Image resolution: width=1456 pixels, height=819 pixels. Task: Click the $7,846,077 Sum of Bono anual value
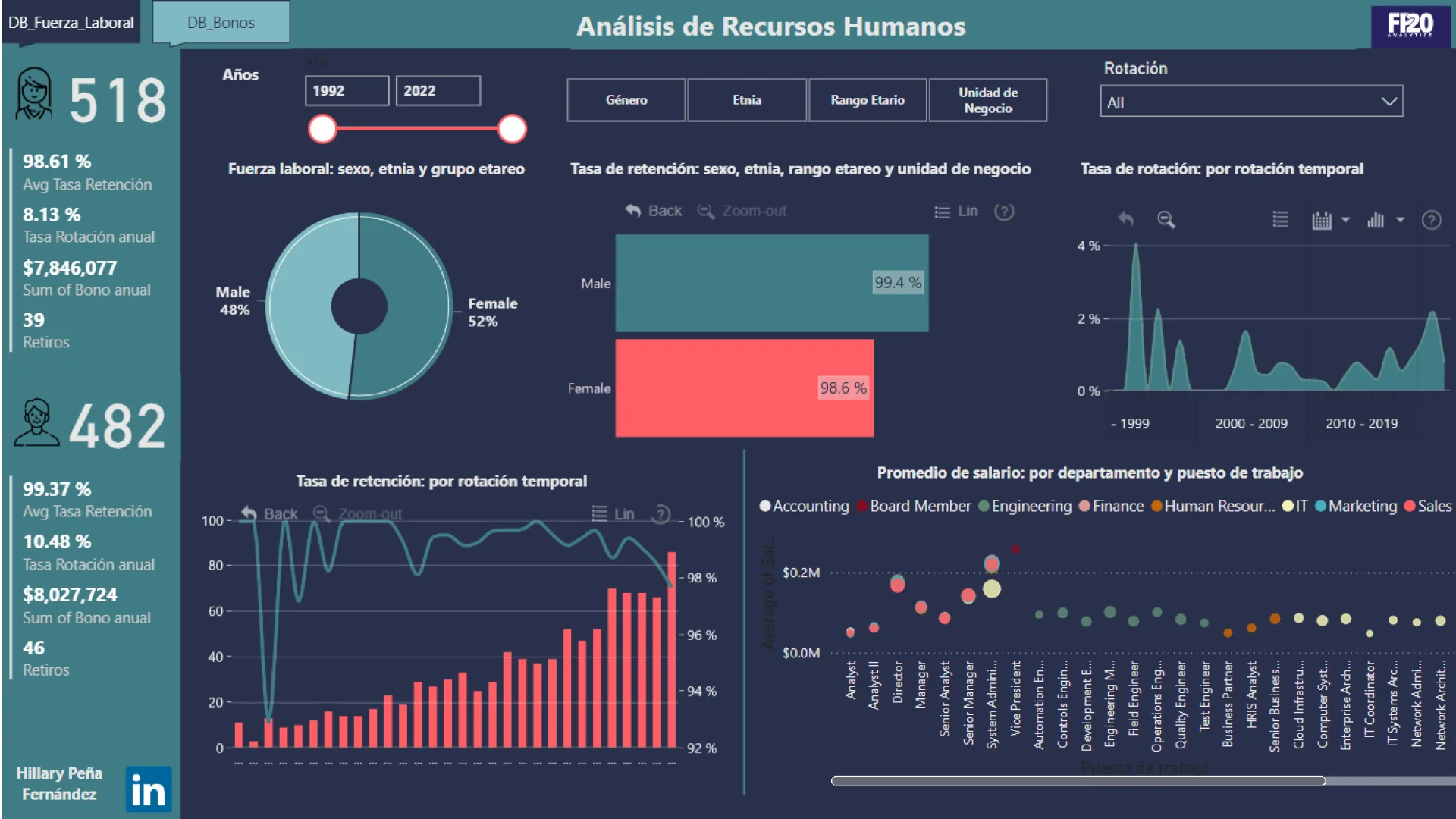[x=70, y=268]
